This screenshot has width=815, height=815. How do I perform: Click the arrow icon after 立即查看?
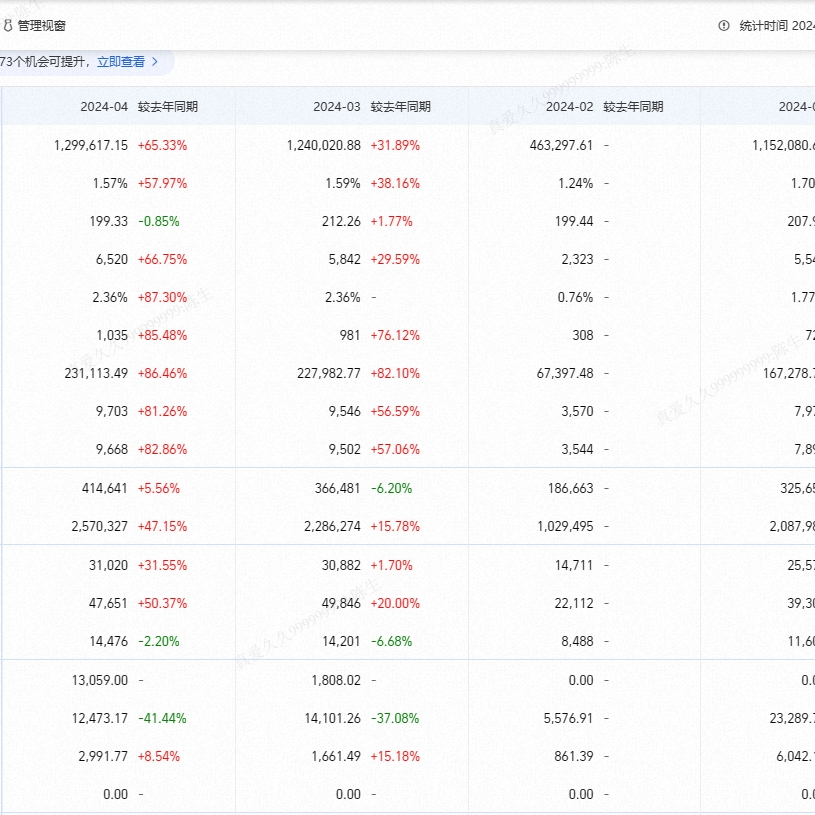[155, 62]
